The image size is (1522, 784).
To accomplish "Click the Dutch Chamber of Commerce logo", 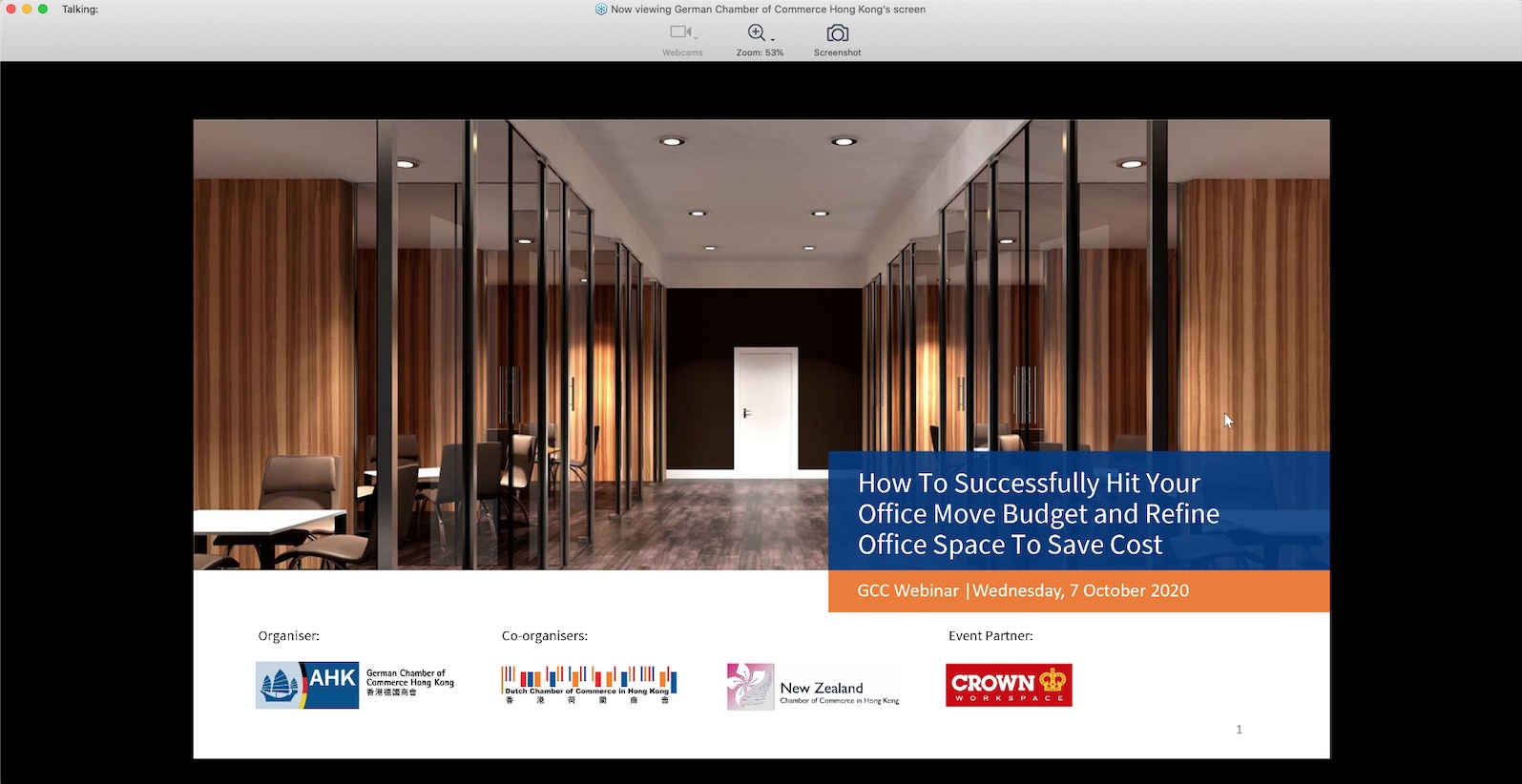I will pyautogui.click(x=589, y=685).
